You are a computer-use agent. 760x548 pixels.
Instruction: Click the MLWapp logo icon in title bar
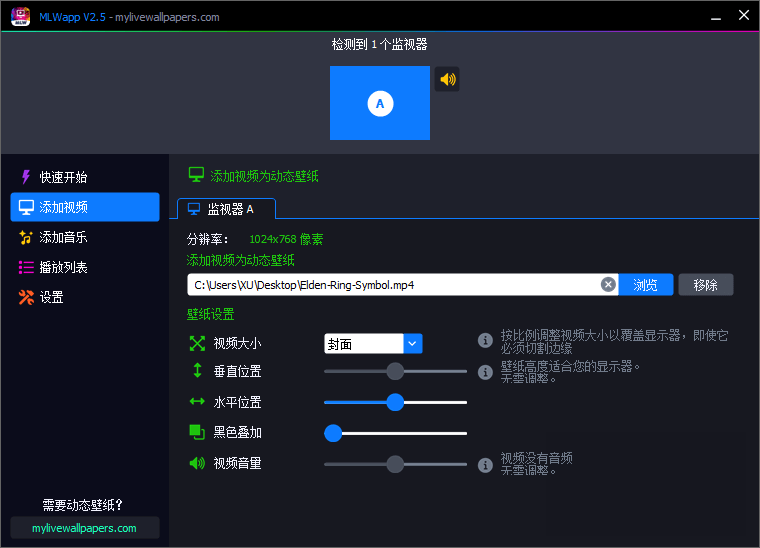[20, 16]
